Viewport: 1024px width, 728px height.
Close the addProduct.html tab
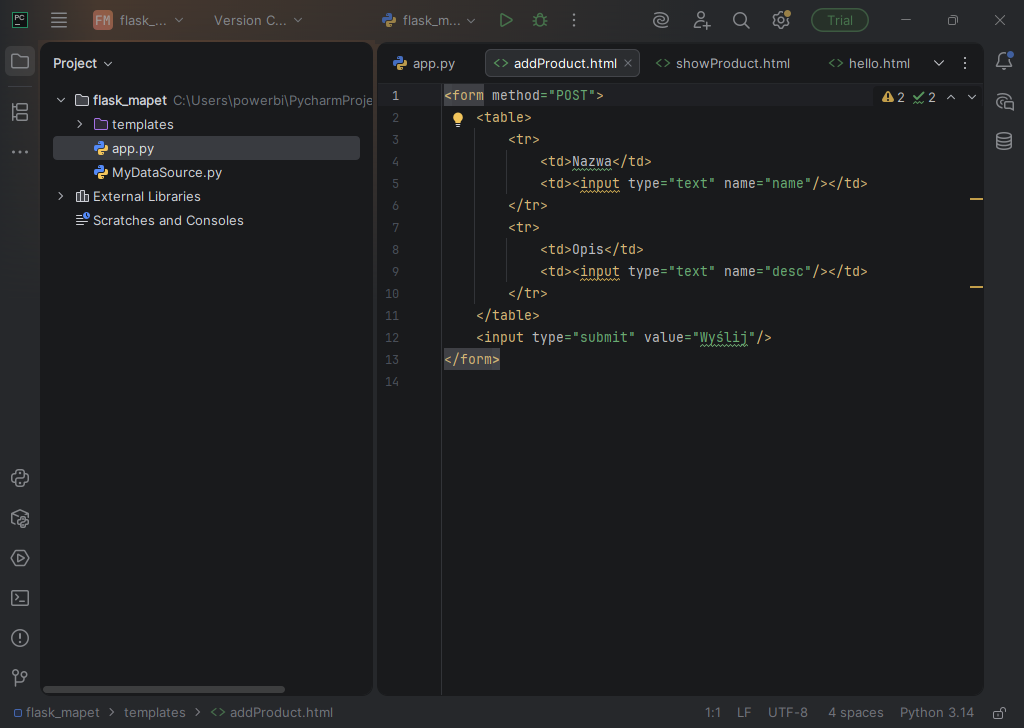(628, 63)
